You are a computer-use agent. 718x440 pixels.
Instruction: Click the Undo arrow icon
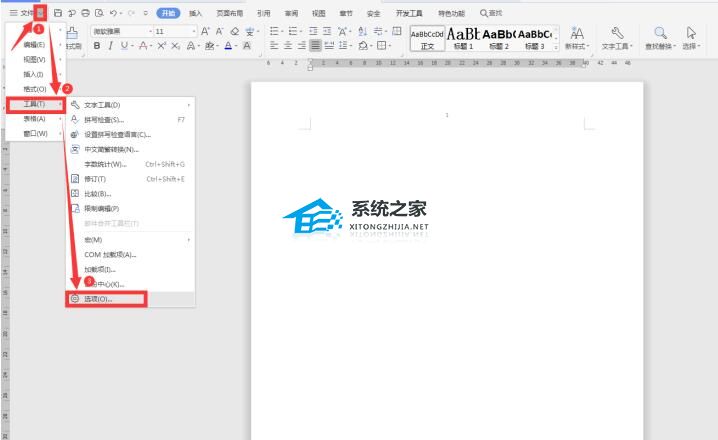click(x=114, y=13)
